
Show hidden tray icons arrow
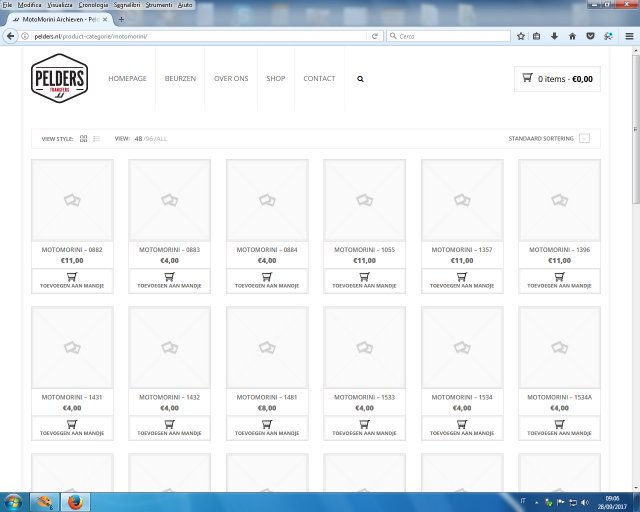pyautogui.click(x=536, y=502)
